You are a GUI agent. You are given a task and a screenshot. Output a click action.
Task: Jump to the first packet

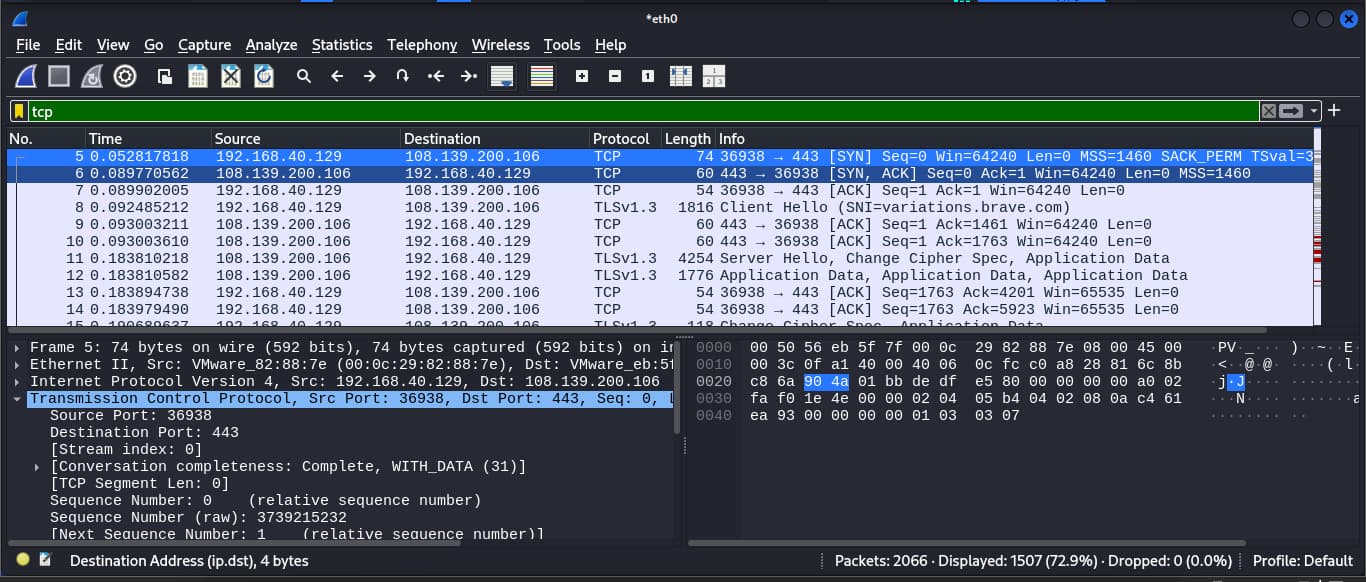436,76
